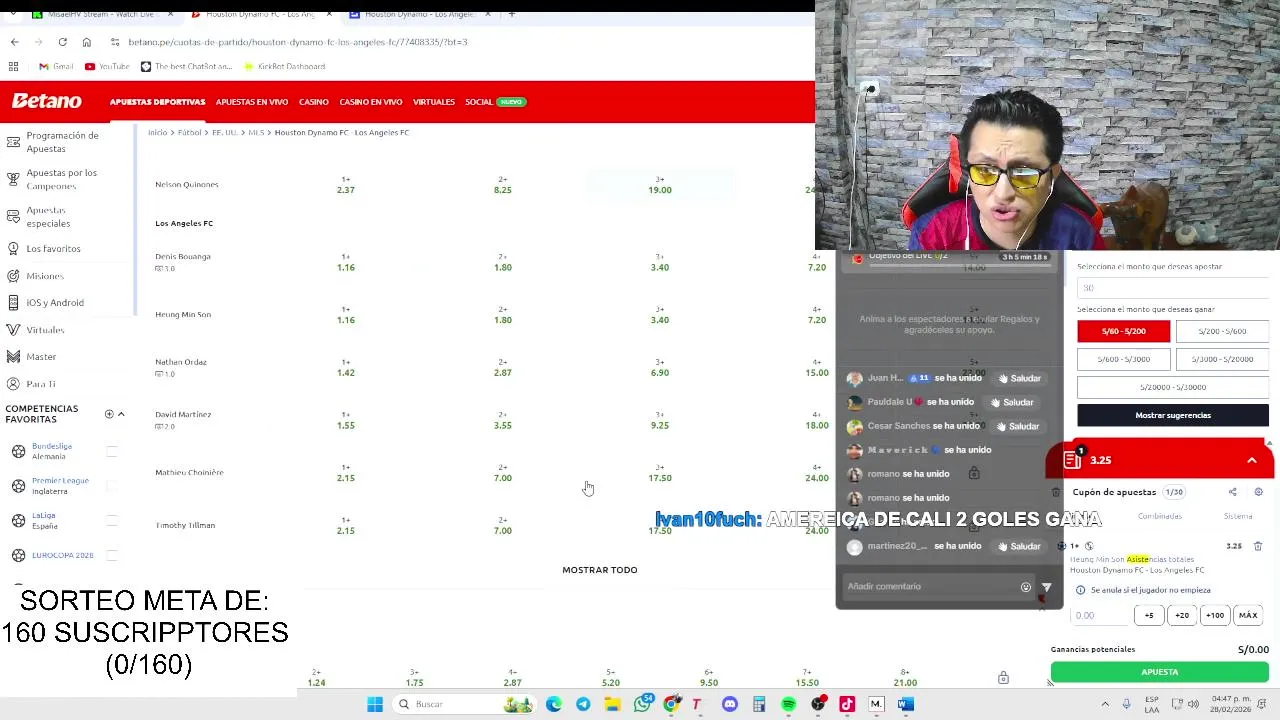Open browser home page icon
Viewport: 1280px width, 720px height.
(86, 42)
